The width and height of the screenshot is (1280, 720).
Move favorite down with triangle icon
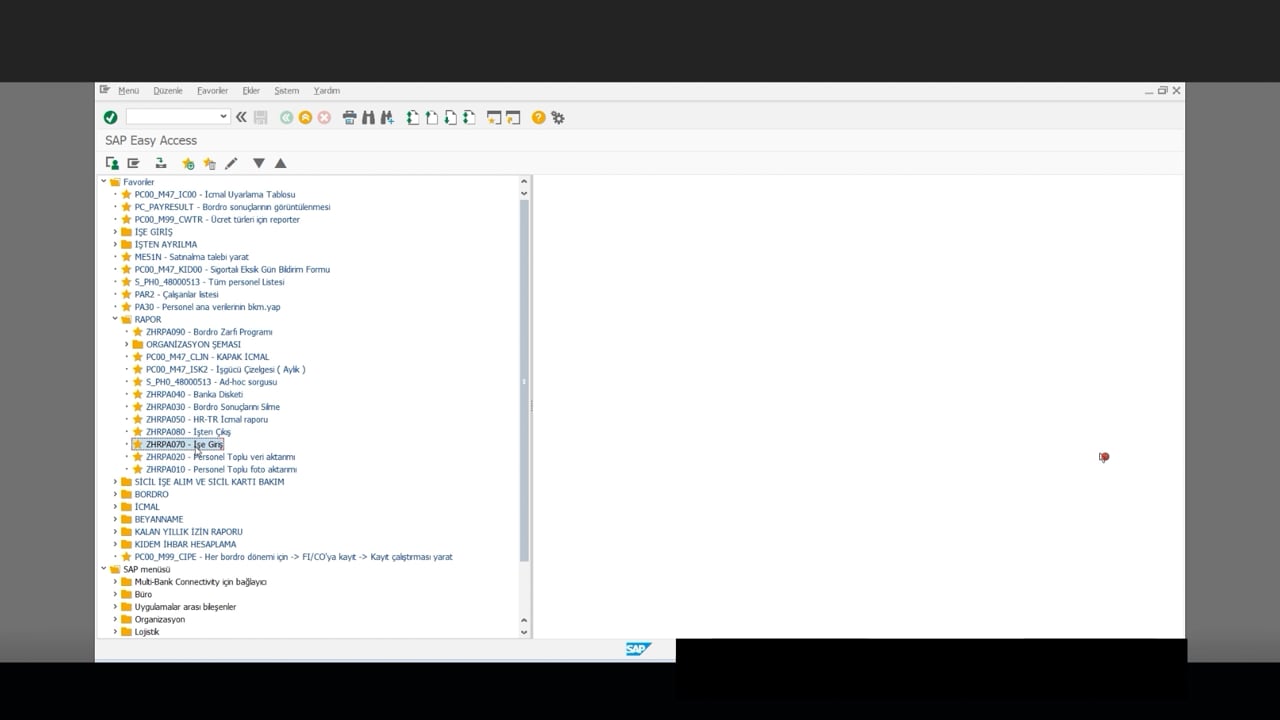(259, 163)
